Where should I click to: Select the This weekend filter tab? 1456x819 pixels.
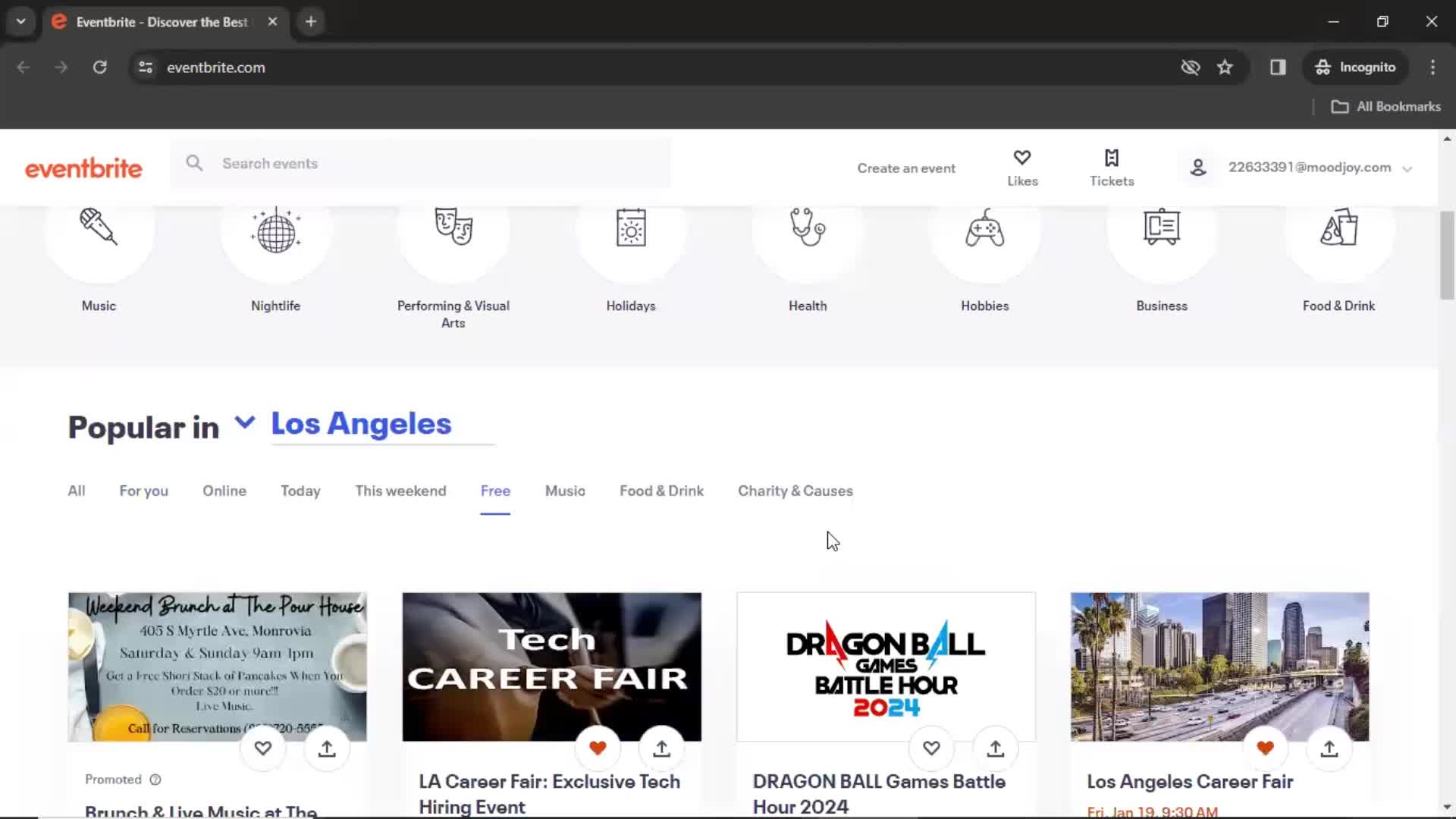[400, 491]
